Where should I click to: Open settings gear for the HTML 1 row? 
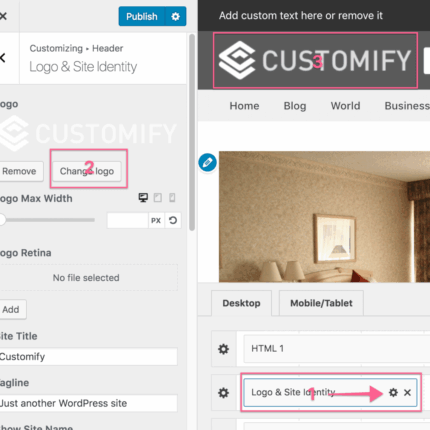pos(223,349)
